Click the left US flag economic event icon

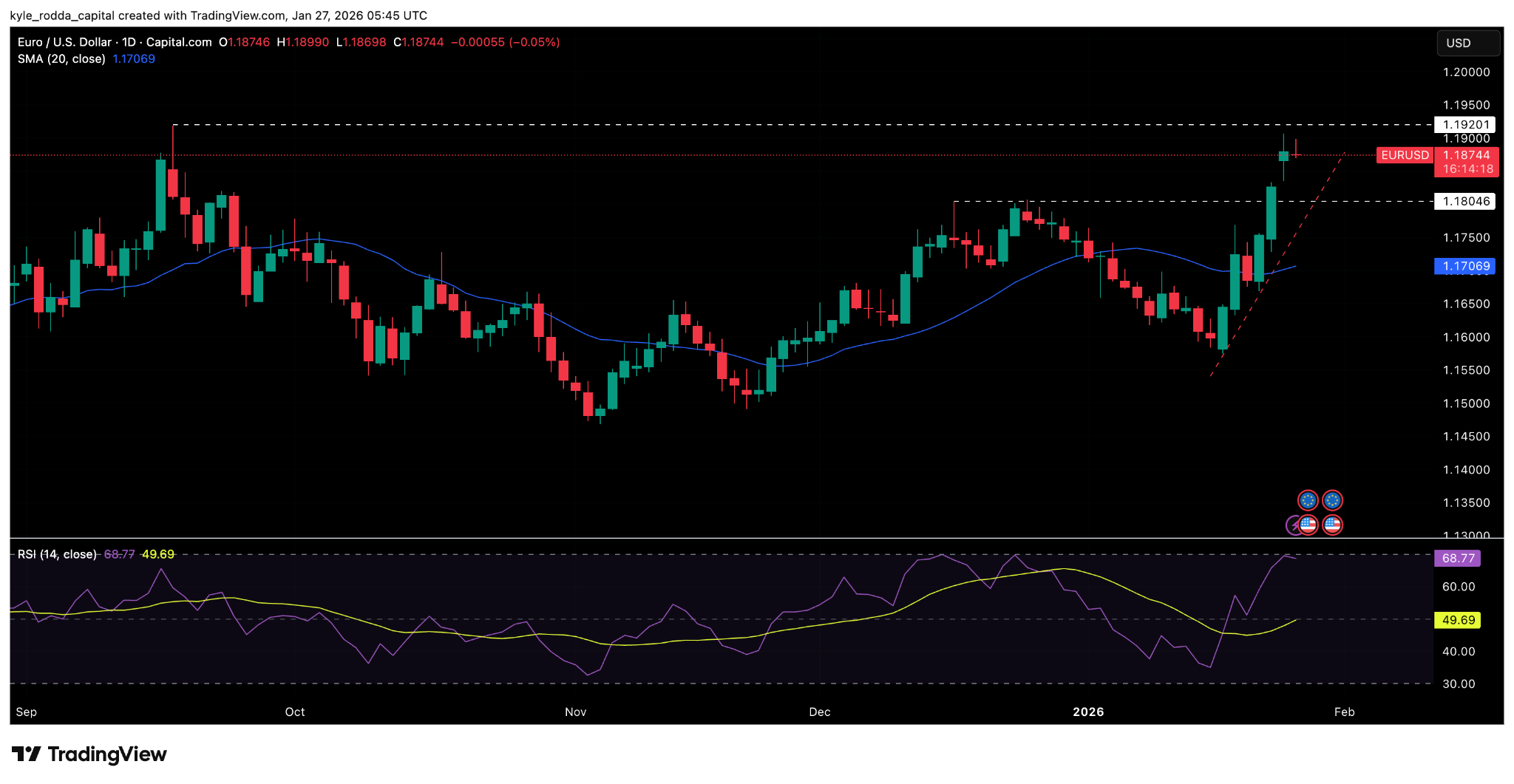1308,525
